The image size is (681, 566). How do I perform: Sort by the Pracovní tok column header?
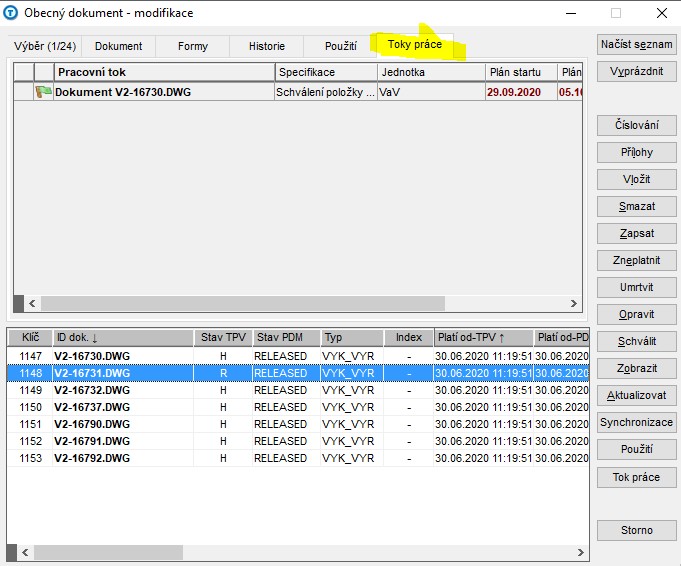click(x=164, y=72)
